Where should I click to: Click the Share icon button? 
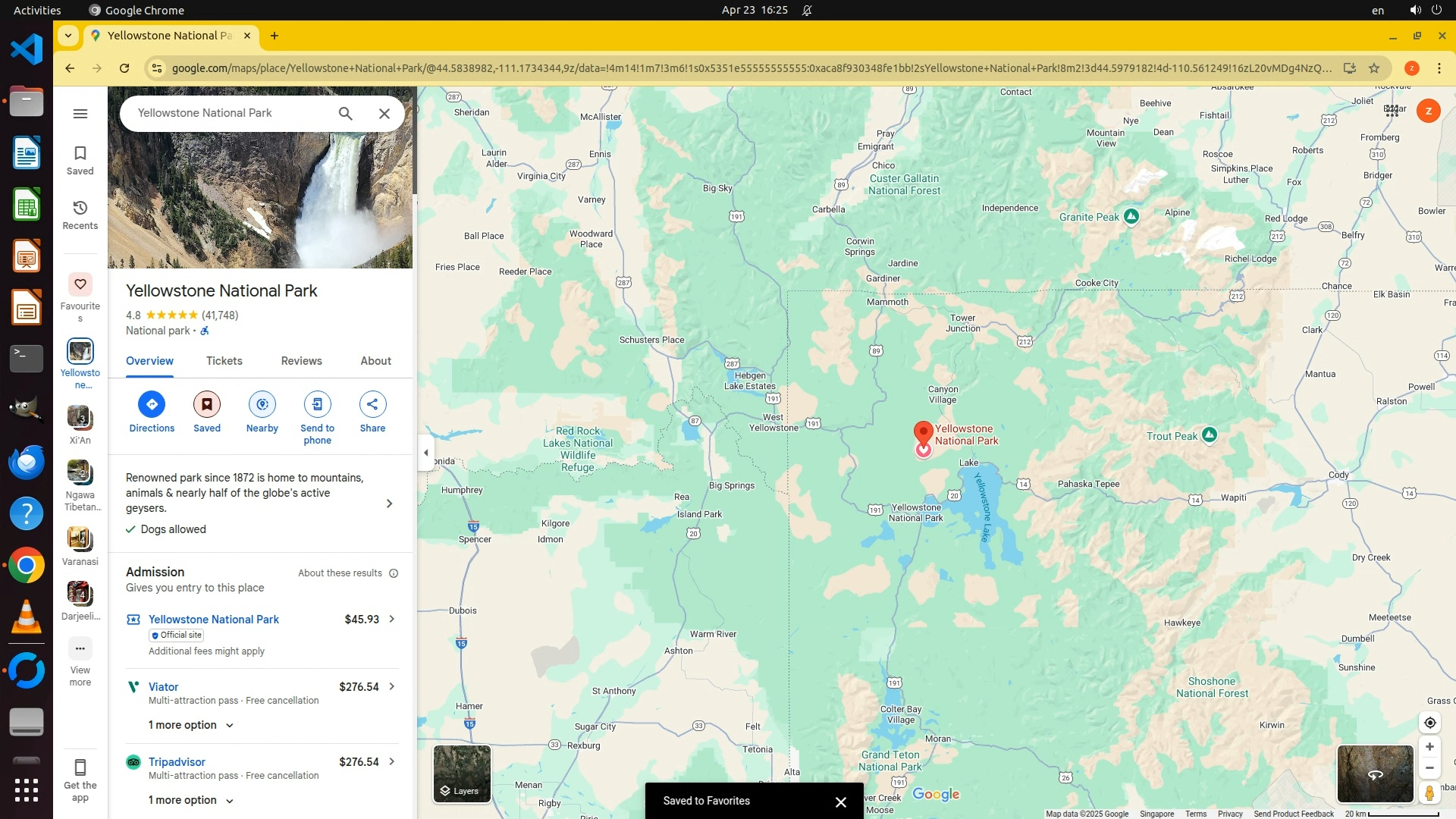click(x=372, y=404)
